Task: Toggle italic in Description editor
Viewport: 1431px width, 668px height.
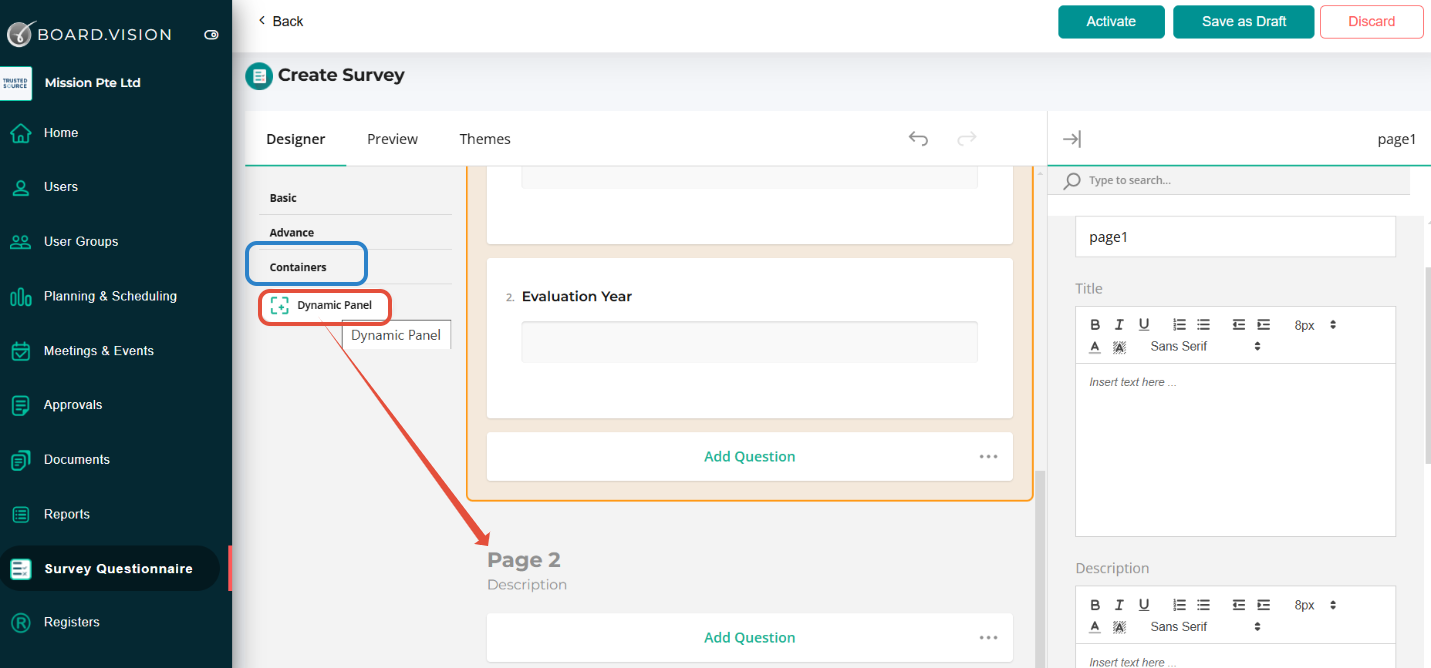Action: pyautogui.click(x=1119, y=605)
